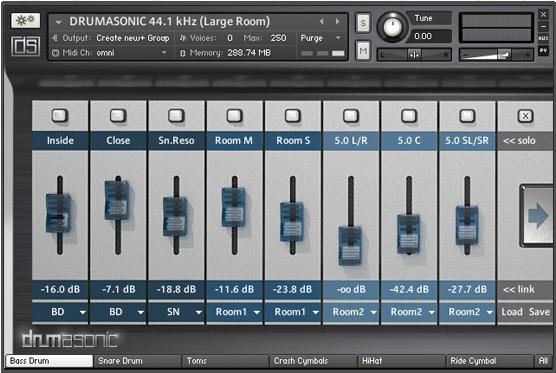Screen dimensions: 556x373
Task: Solo the instrument with the S button
Action: tap(363, 23)
